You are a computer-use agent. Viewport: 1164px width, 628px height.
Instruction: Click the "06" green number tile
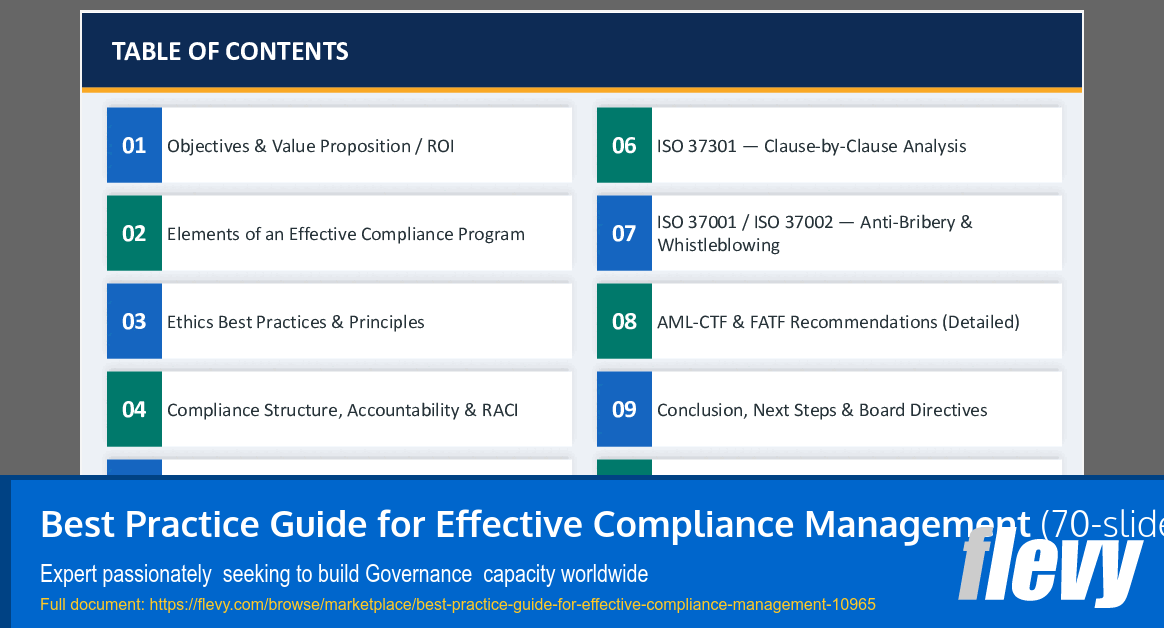pos(625,145)
